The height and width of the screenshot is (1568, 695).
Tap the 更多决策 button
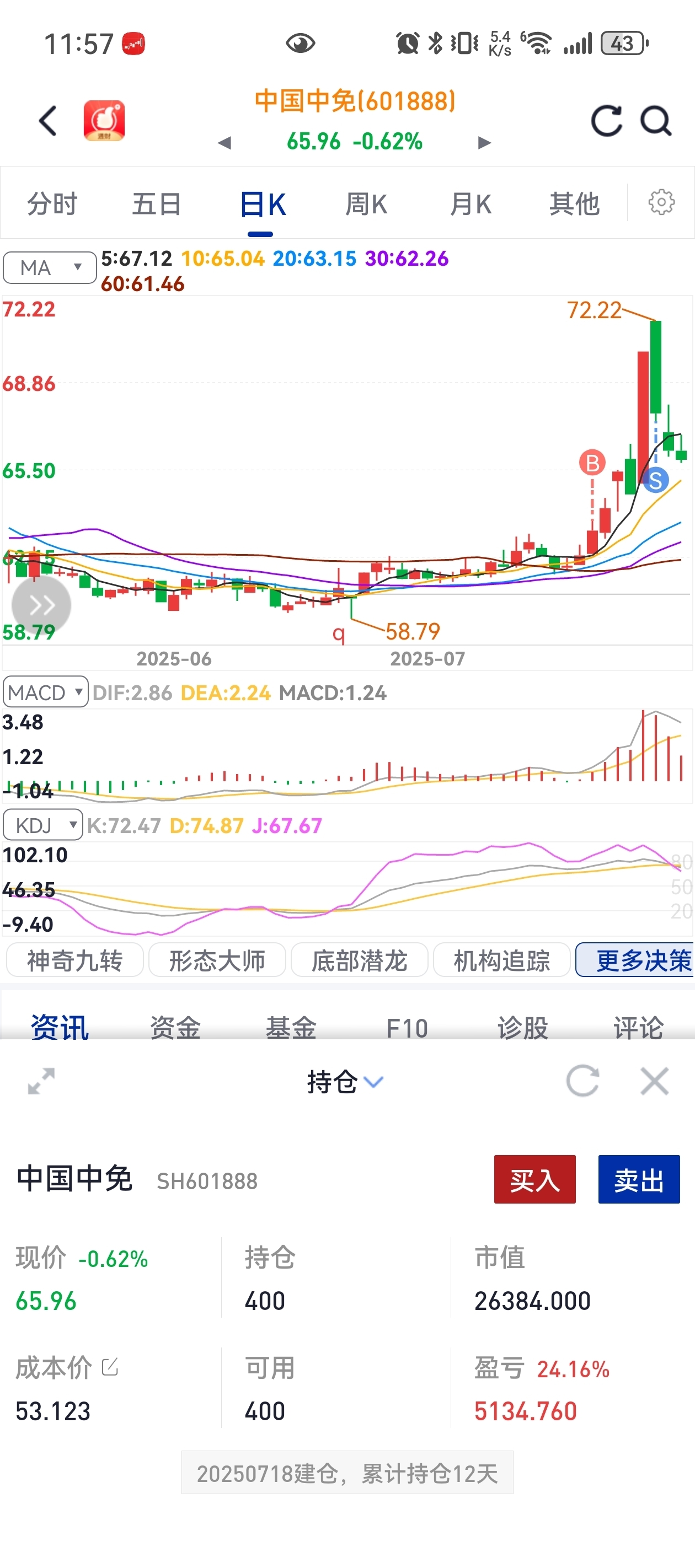(x=635, y=960)
